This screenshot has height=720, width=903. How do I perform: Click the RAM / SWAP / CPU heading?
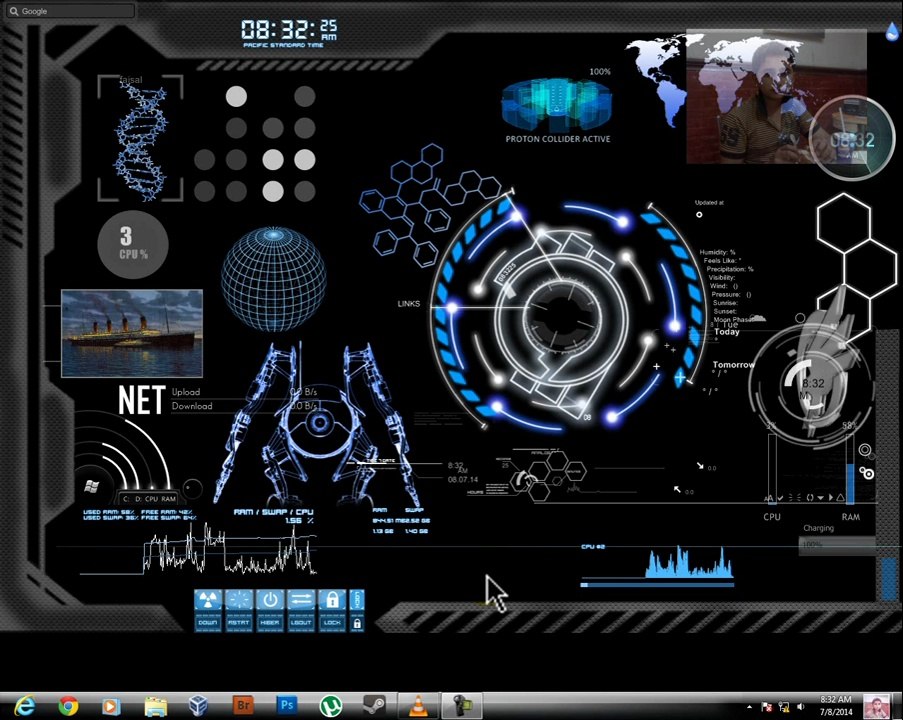pos(274,511)
